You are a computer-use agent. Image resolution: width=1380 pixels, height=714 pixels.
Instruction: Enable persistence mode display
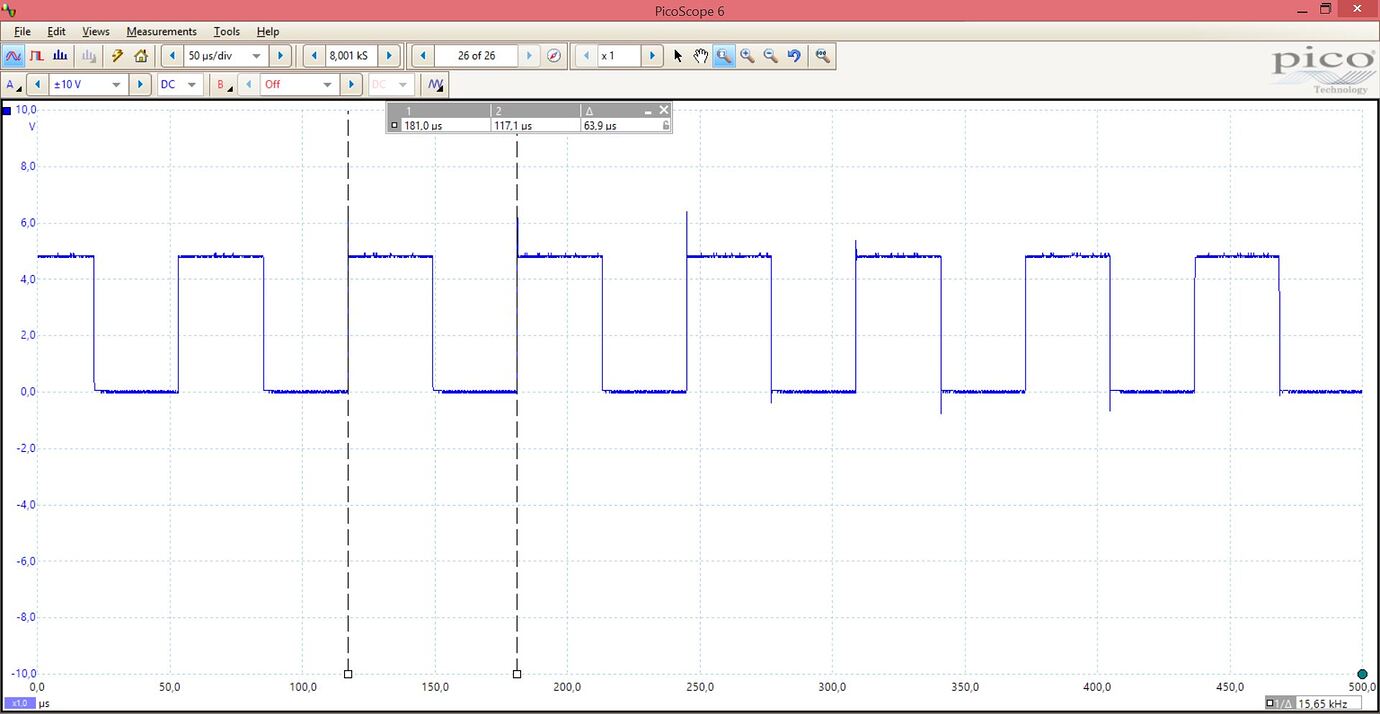[x=36, y=56]
